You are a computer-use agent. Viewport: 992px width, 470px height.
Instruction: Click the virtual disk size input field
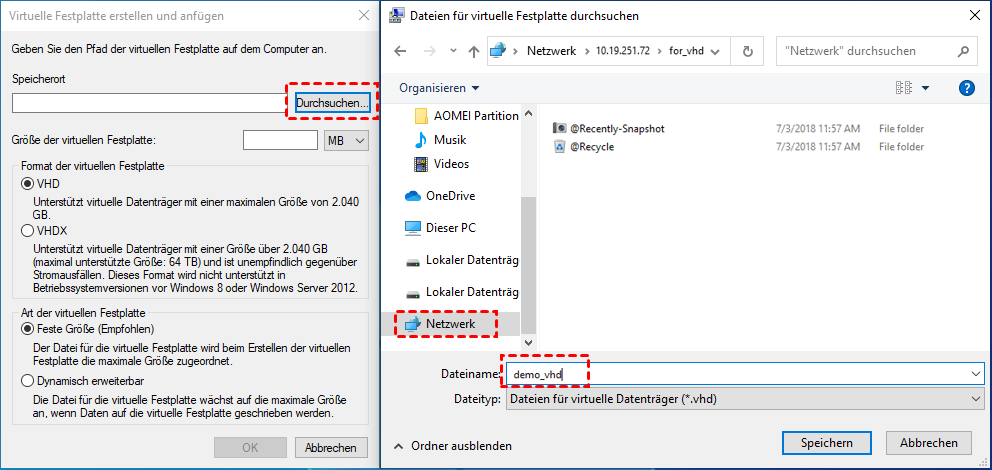[280, 141]
